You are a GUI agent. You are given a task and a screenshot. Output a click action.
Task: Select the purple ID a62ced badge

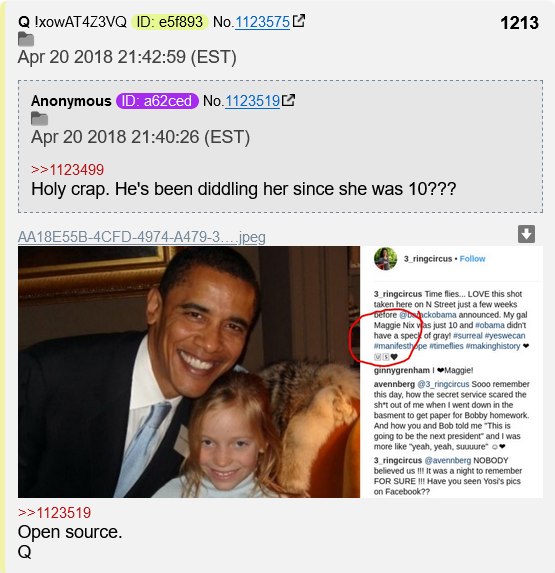(x=157, y=101)
